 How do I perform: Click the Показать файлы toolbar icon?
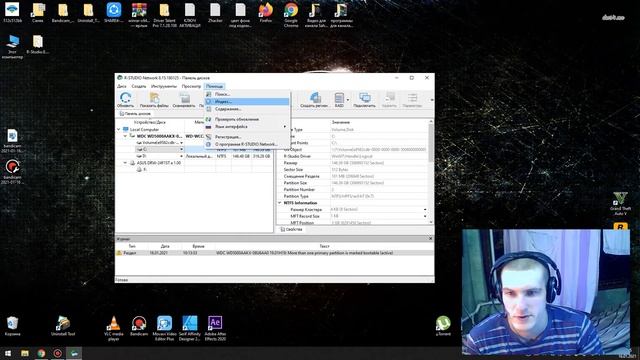pos(154,100)
